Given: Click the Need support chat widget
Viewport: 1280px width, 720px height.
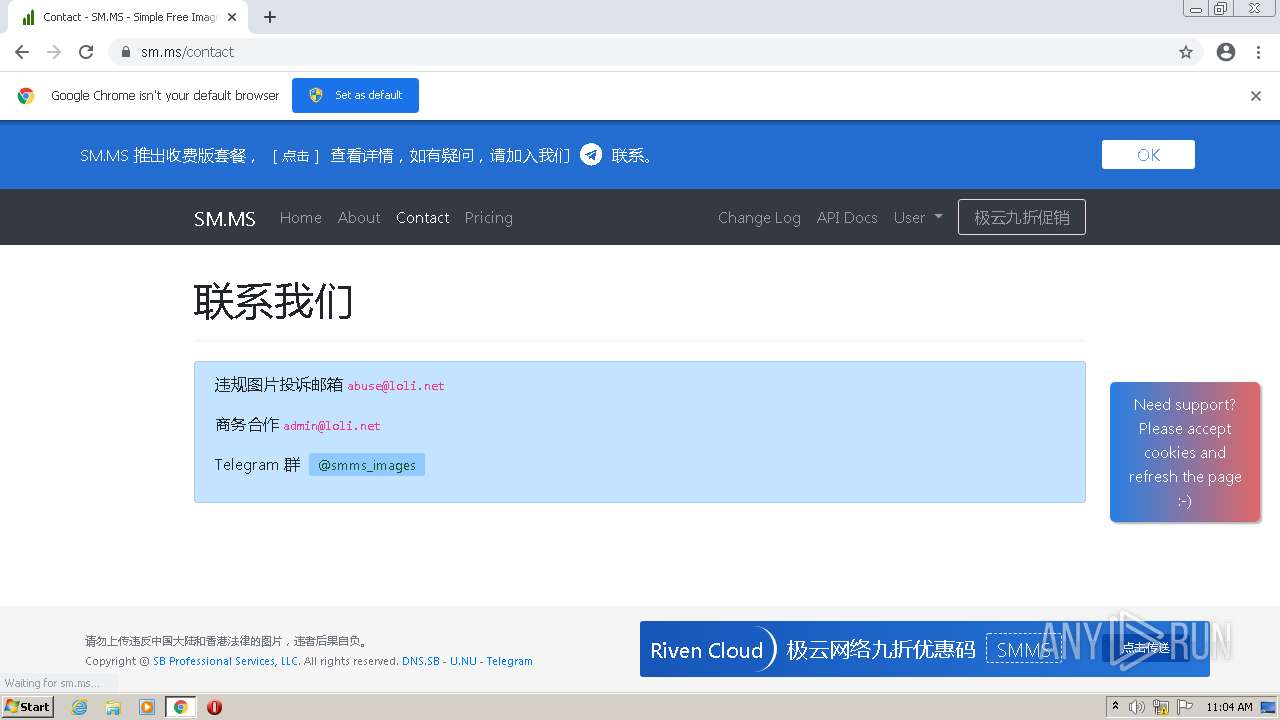Looking at the screenshot, I should [1185, 452].
